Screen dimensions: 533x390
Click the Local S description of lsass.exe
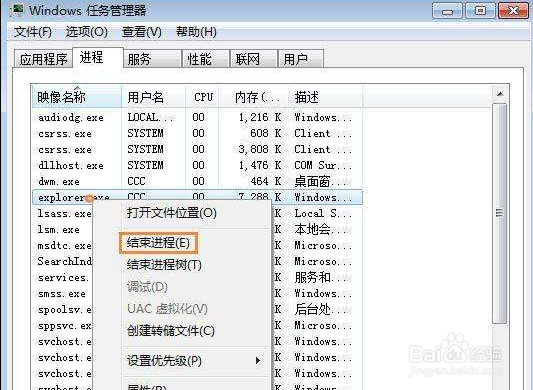(322, 214)
